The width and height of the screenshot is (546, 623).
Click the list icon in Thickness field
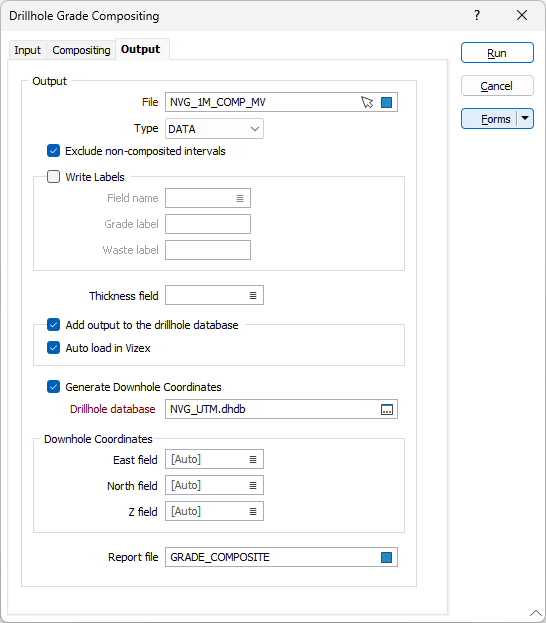253,296
